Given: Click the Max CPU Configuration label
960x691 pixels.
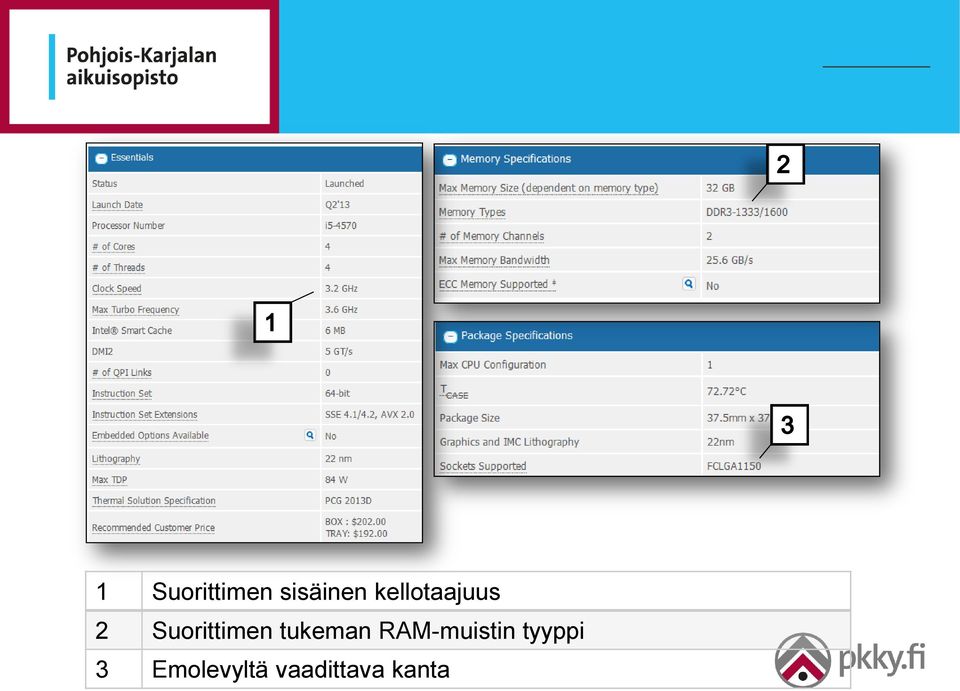Looking at the screenshot, I should 492,365.
